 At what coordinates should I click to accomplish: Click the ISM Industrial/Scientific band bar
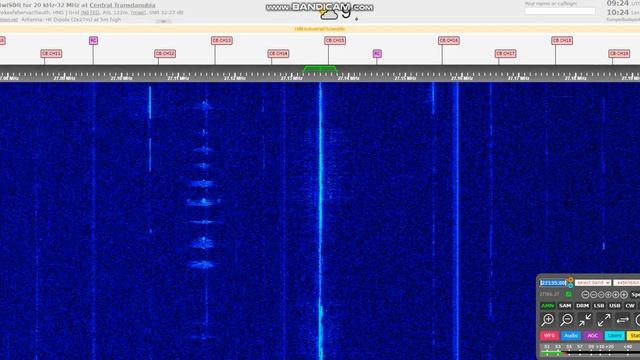(x=320, y=29)
